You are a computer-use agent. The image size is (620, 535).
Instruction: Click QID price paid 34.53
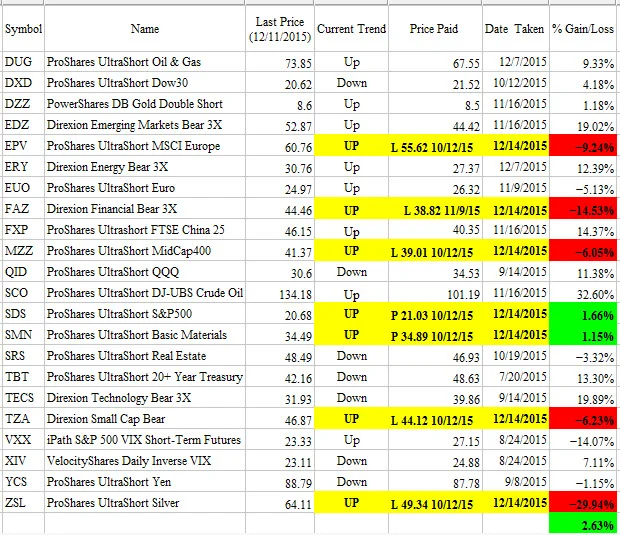435,272
